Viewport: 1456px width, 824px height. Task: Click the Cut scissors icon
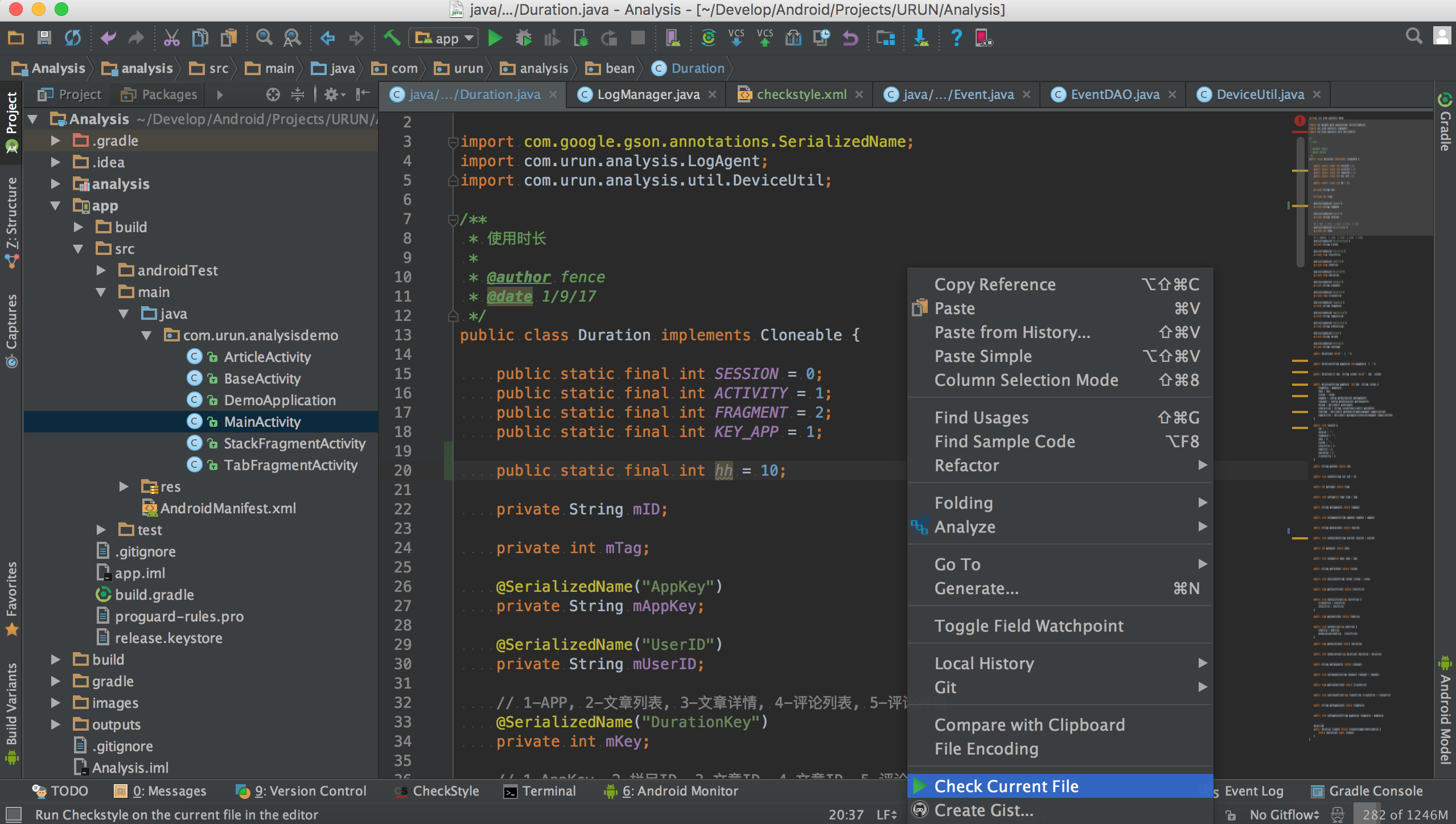coord(171,38)
